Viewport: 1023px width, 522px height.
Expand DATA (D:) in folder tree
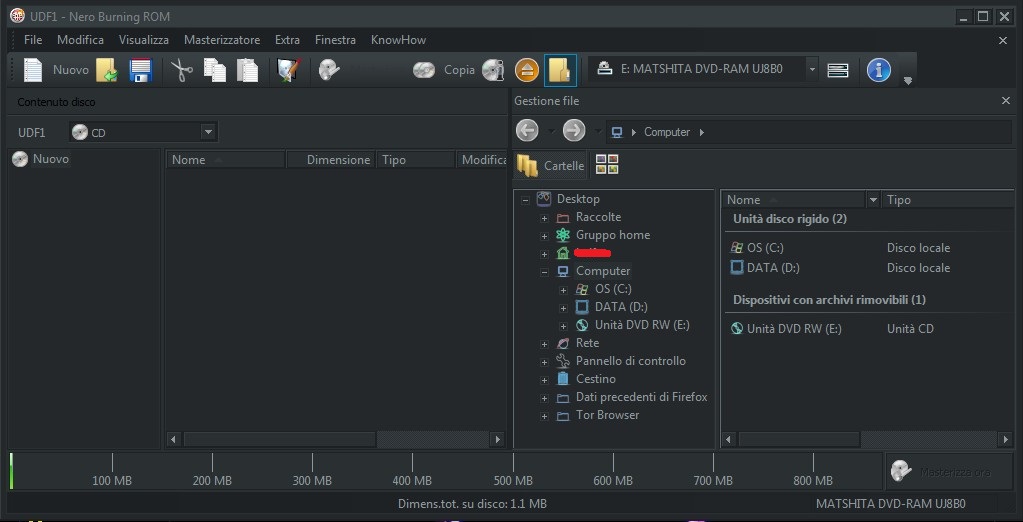pyautogui.click(x=563, y=307)
